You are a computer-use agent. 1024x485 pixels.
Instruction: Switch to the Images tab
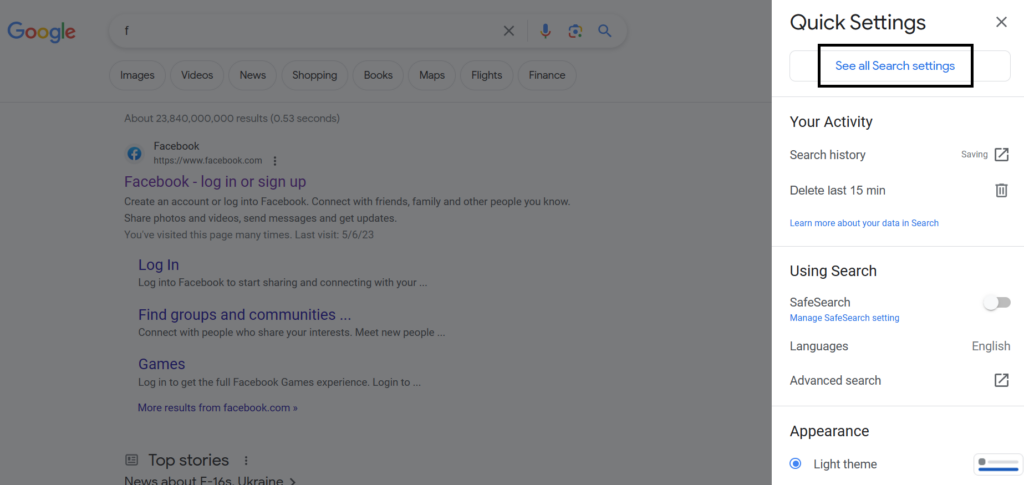pyautogui.click(x=137, y=75)
